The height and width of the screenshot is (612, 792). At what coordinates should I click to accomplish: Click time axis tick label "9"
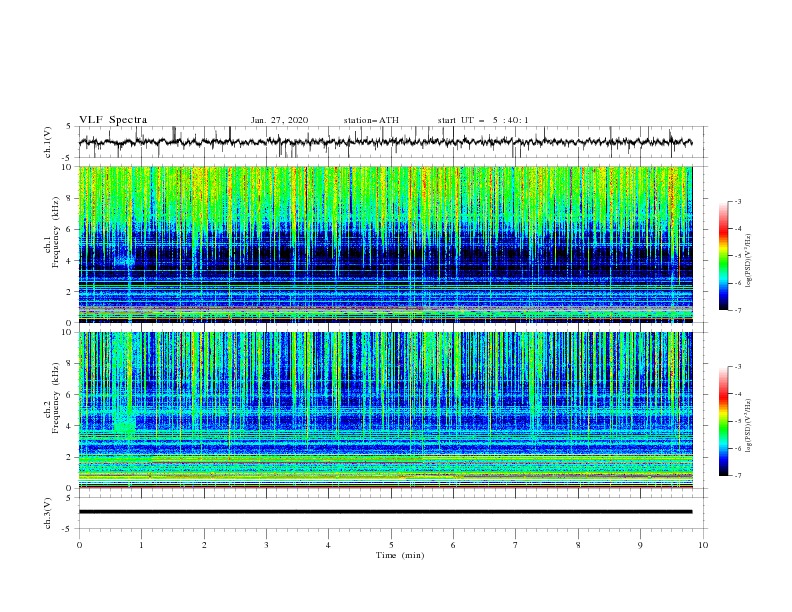click(x=640, y=545)
